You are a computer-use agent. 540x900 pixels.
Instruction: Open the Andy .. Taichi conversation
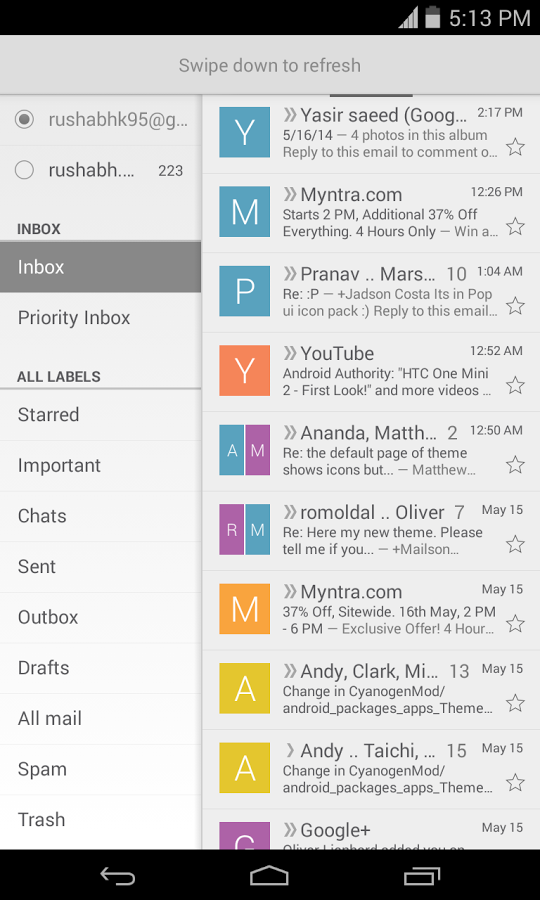[371, 769]
